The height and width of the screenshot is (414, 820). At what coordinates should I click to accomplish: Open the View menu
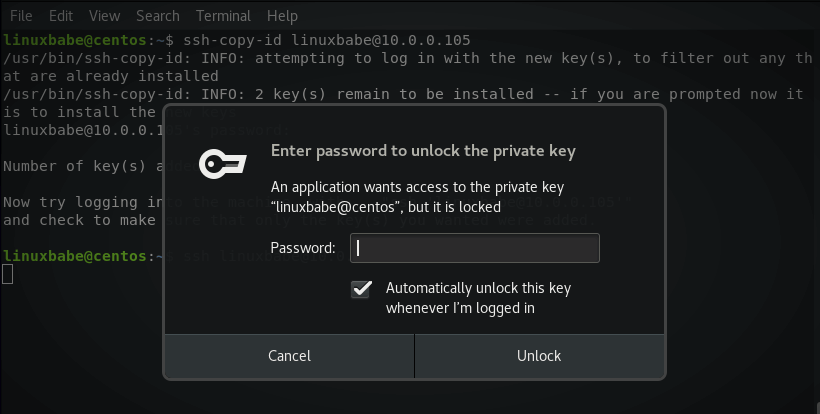click(x=104, y=16)
